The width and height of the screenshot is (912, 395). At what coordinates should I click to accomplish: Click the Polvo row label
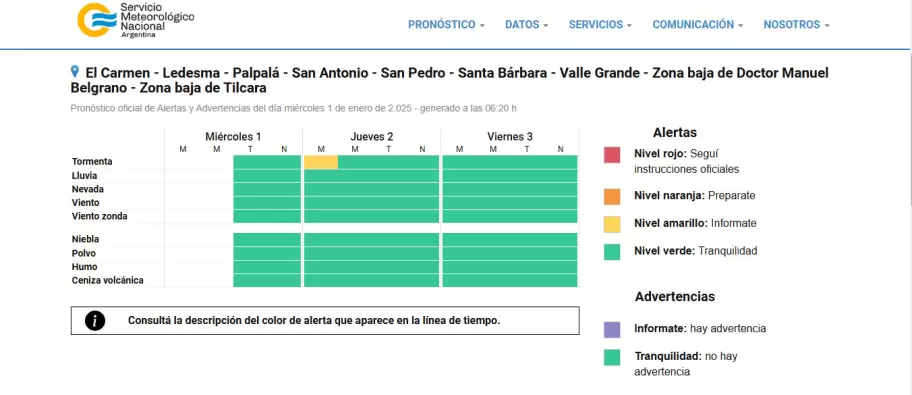tap(84, 253)
